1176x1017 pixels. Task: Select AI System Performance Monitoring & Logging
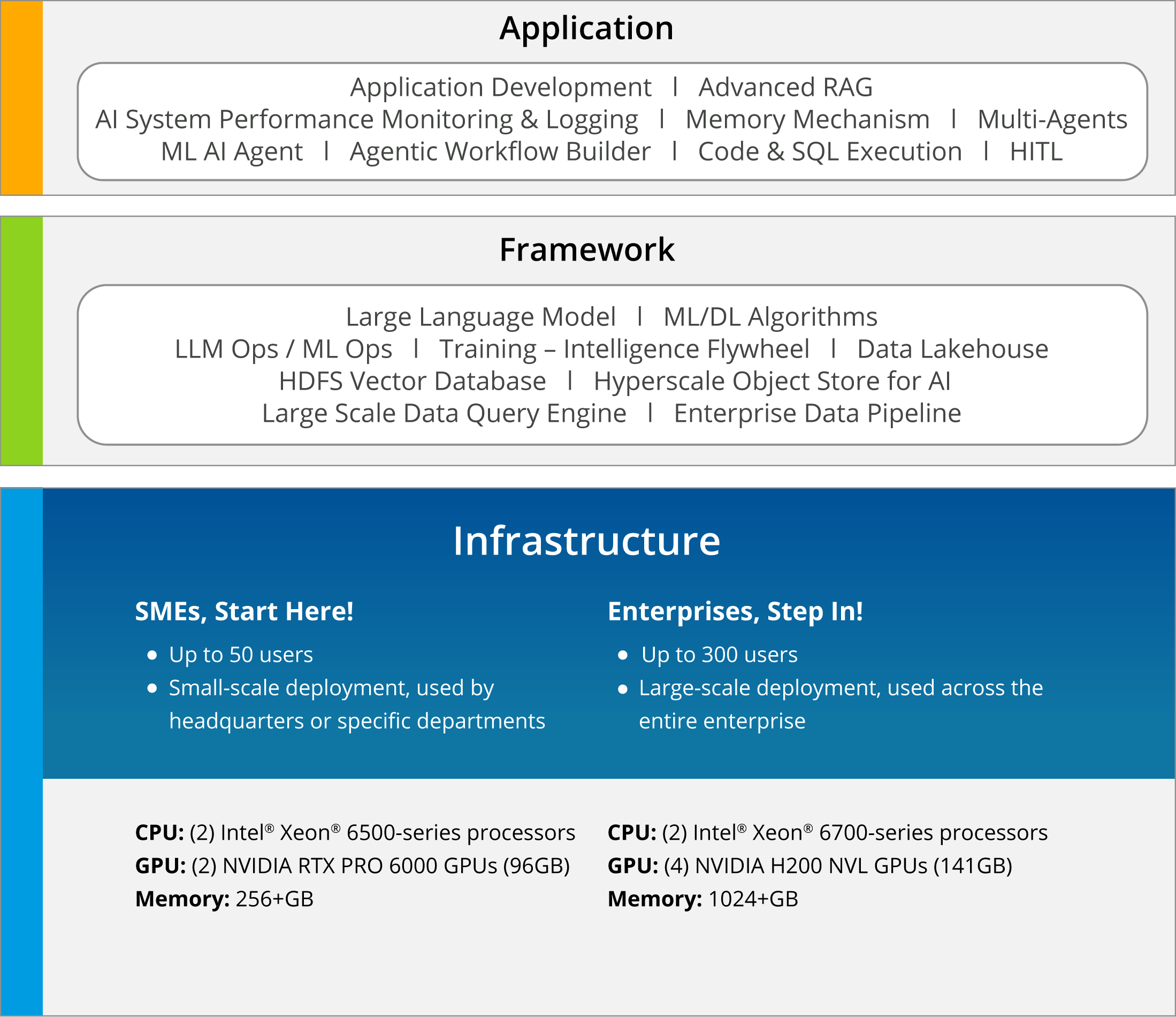point(366,120)
